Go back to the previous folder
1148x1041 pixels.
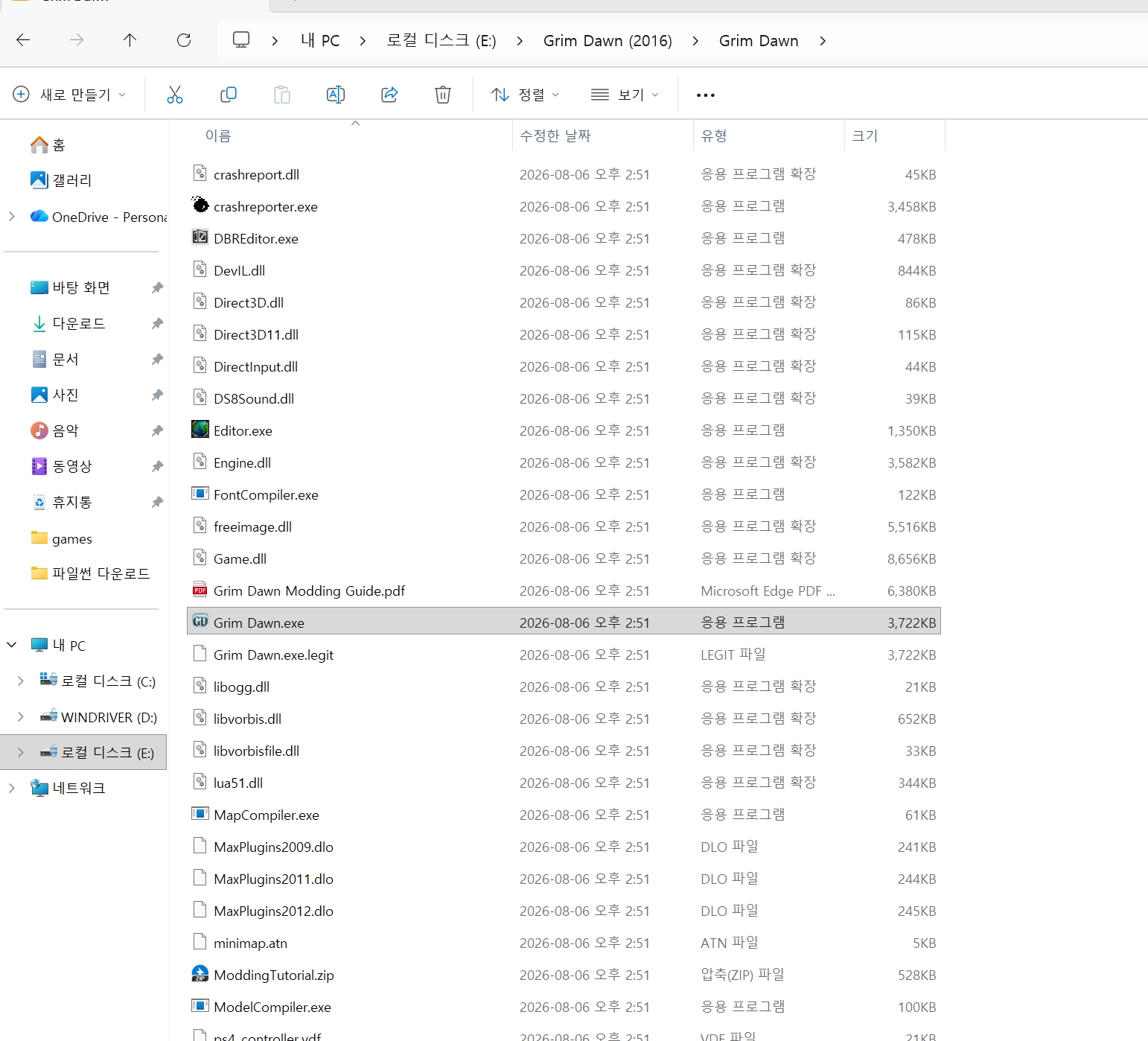(x=23, y=40)
